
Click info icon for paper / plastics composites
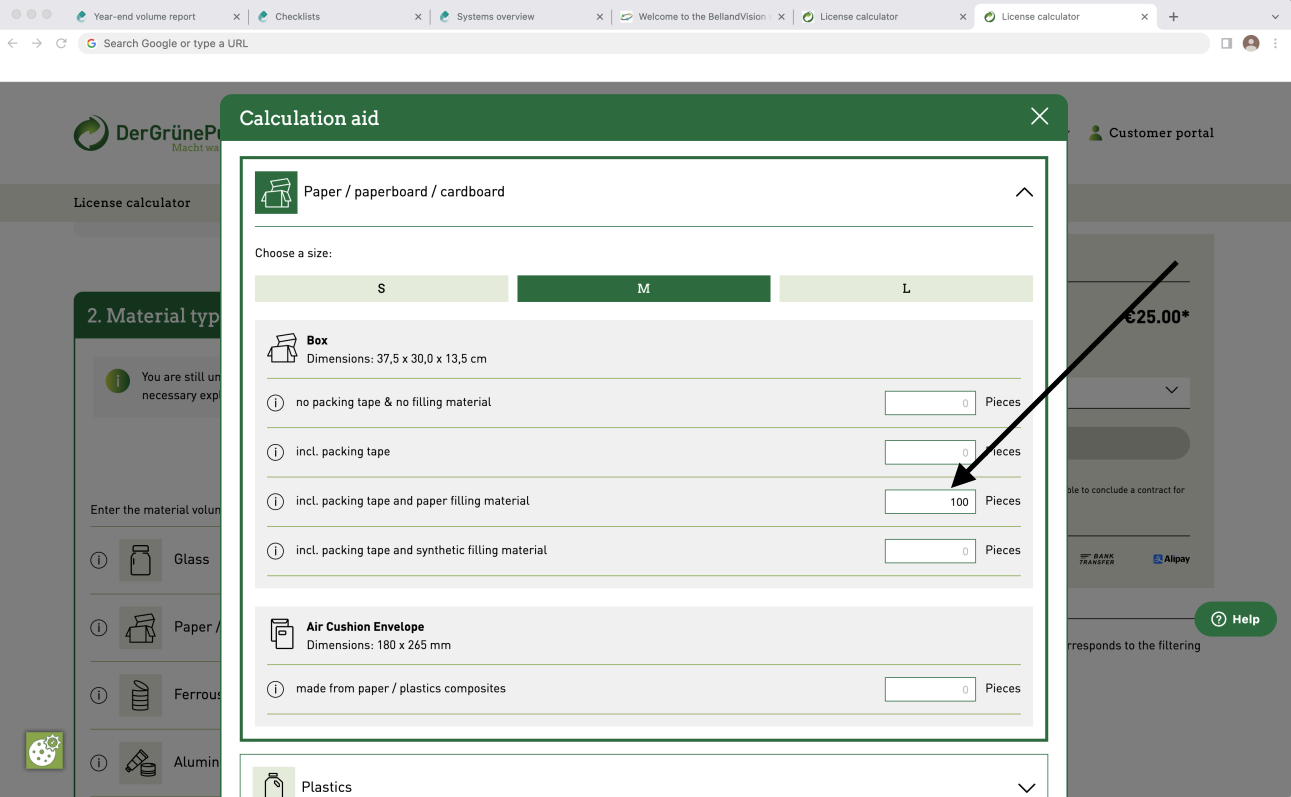point(275,689)
